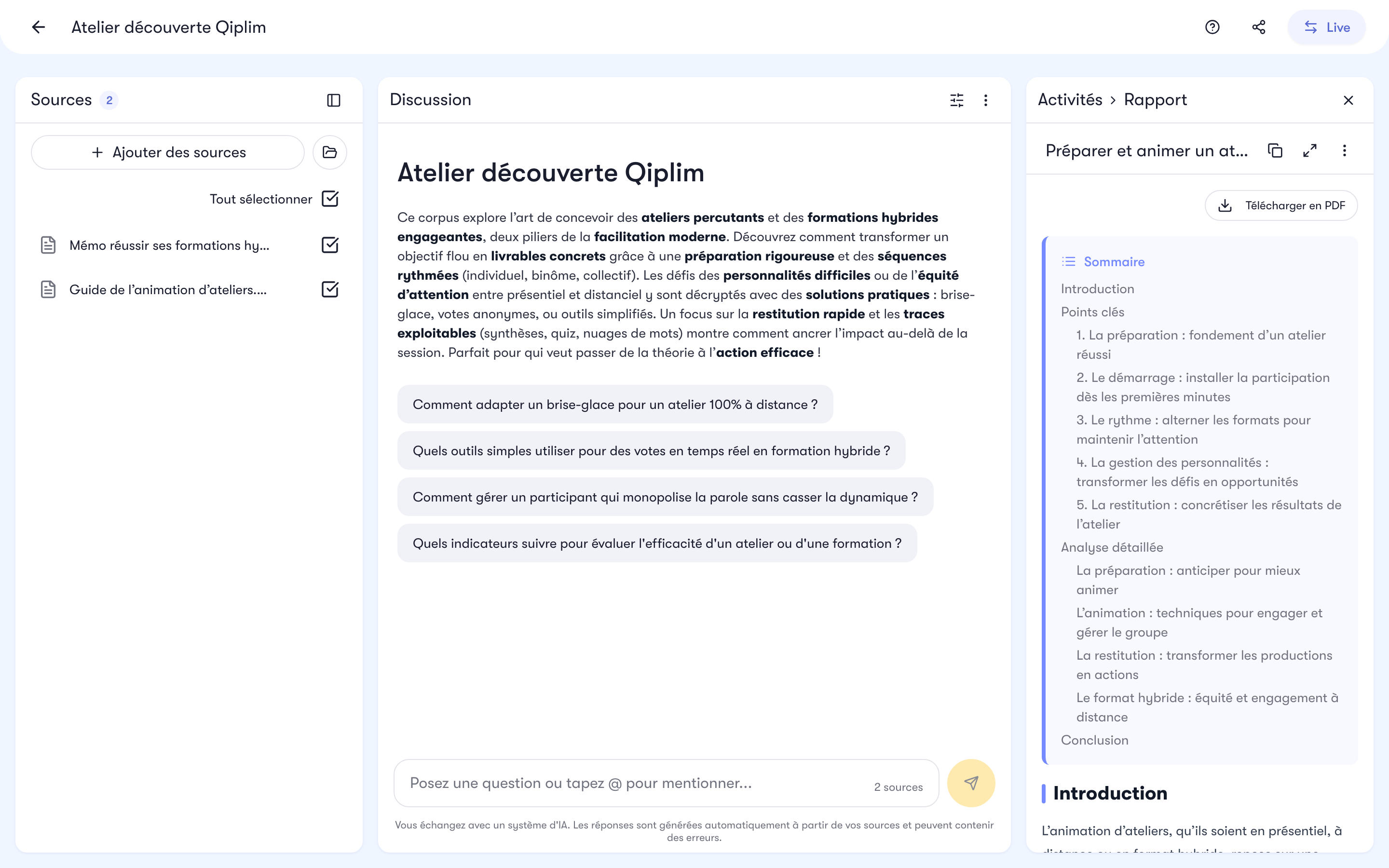Jump to Analyse détaillée in Sommaire

pos(1112,547)
